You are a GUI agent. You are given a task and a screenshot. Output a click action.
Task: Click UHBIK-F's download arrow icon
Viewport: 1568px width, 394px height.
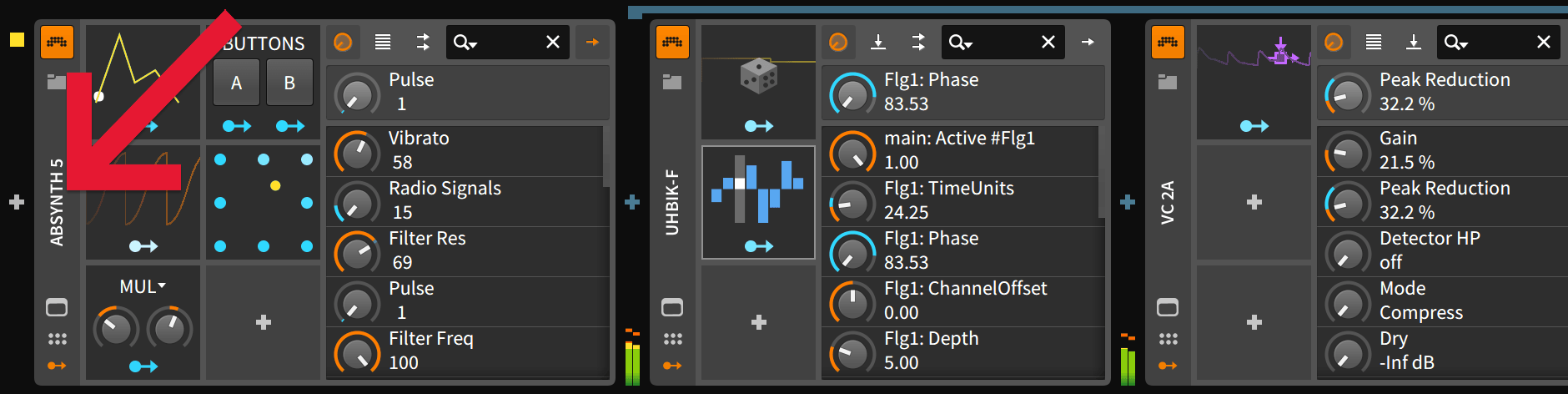878,42
